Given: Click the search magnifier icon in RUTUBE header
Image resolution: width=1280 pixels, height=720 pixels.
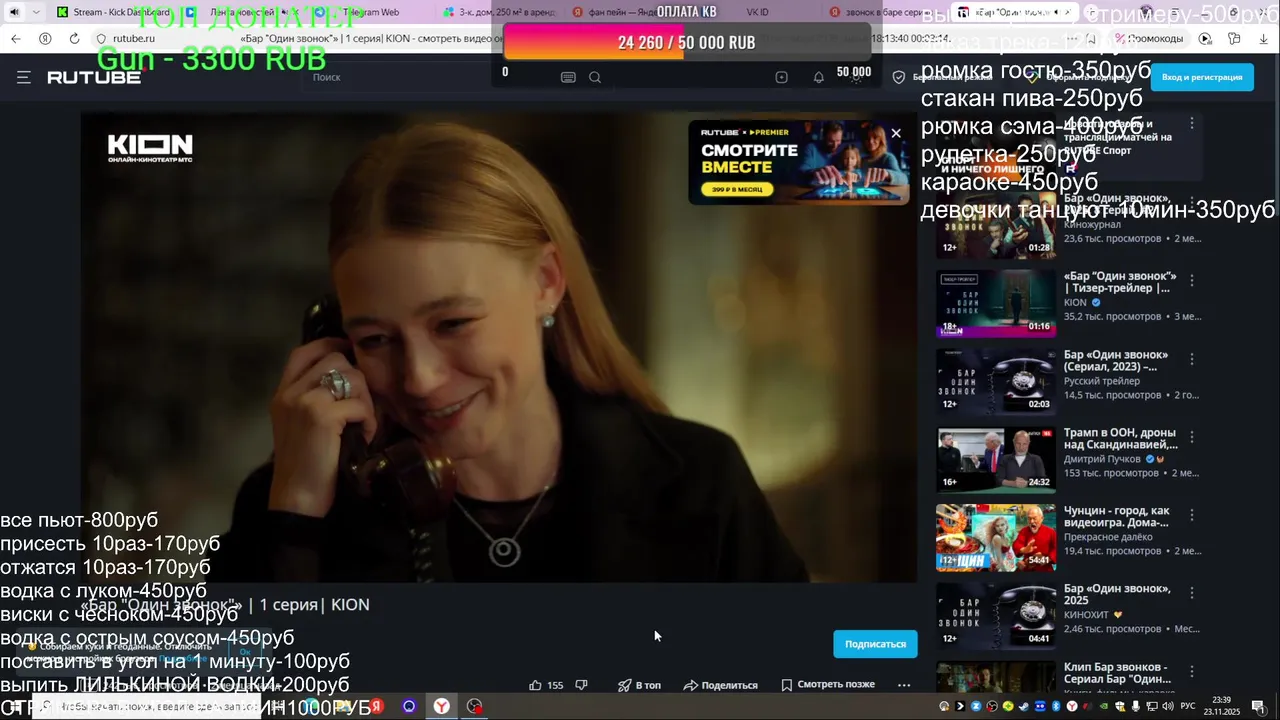Looking at the screenshot, I should 595,77.
